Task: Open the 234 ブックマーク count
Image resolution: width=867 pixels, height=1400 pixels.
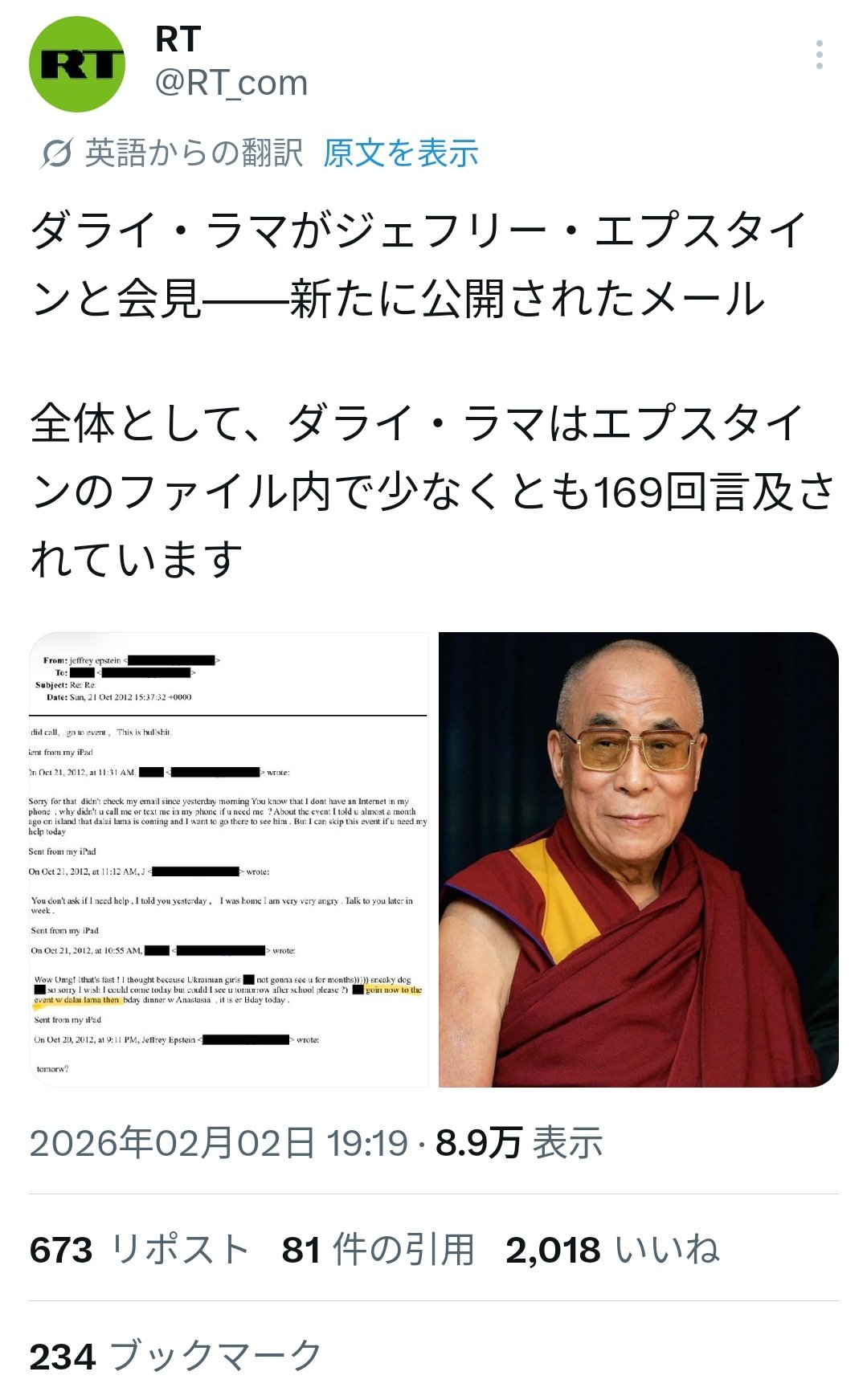Action: pyautogui.click(x=175, y=1356)
